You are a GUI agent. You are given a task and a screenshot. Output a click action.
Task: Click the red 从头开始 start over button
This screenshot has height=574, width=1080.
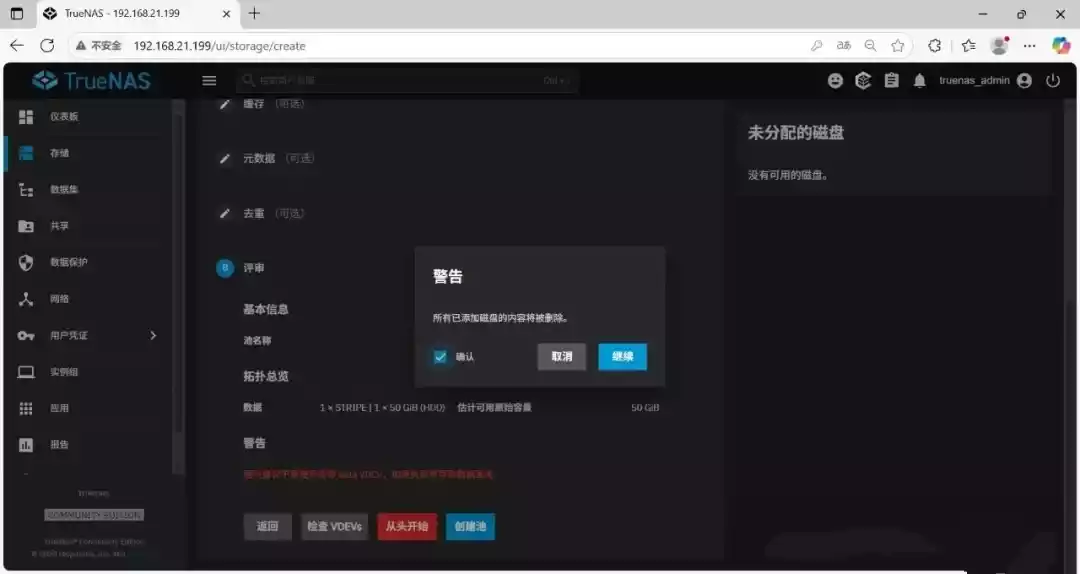[x=406, y=526]
